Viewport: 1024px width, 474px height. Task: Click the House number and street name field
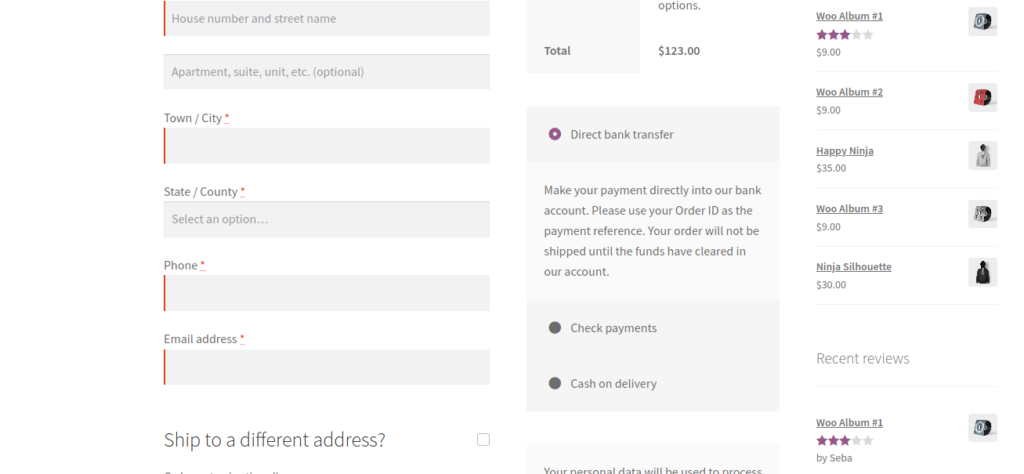[x=327, y=18]
